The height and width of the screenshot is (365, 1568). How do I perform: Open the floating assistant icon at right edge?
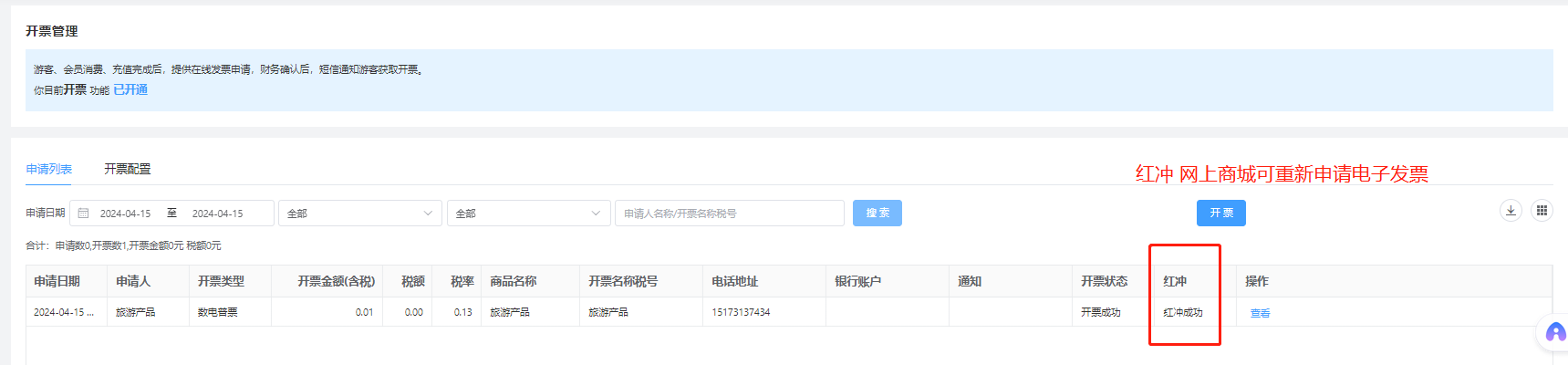(x=1554, y=333)
